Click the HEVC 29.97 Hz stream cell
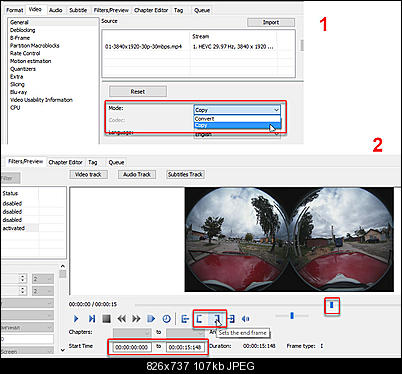402x374 pixels. point(233,47)
